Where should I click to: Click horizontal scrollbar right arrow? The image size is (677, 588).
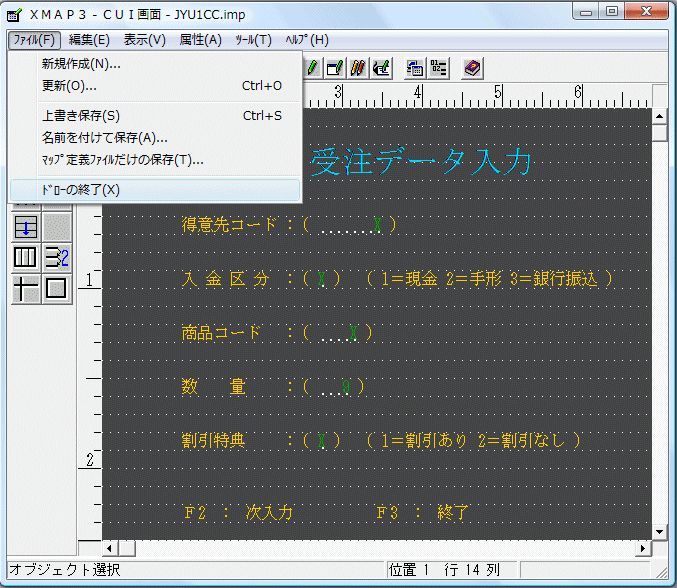point(643,548)
